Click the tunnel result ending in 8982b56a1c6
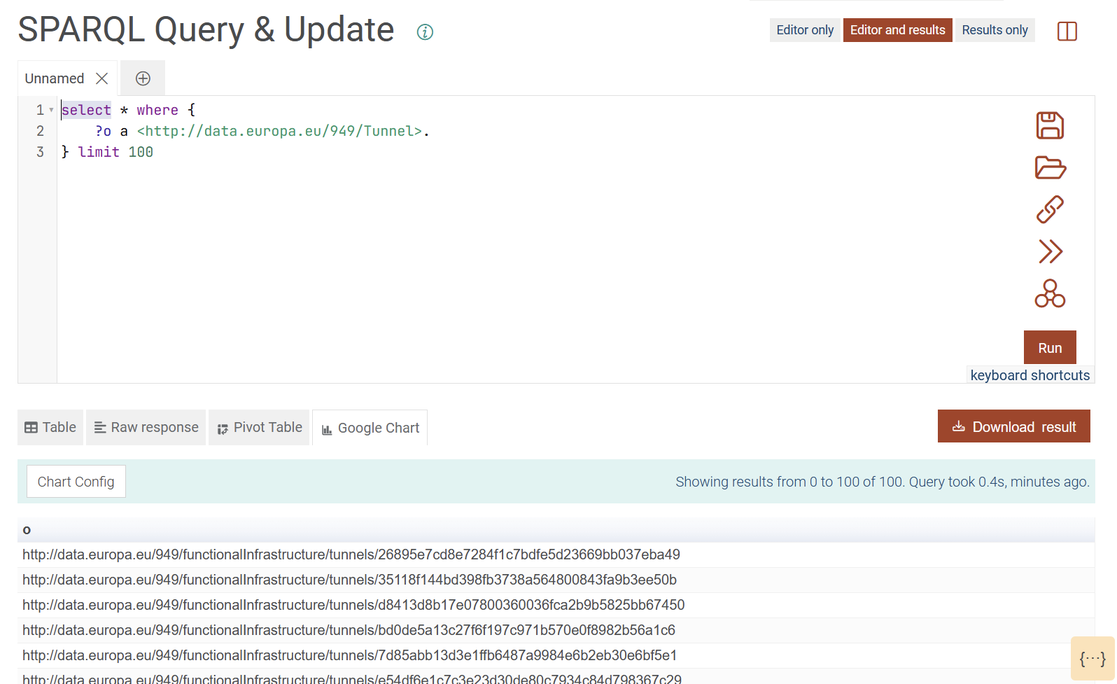Viewport: 1117px width, 684px height. tap(348, 630)
